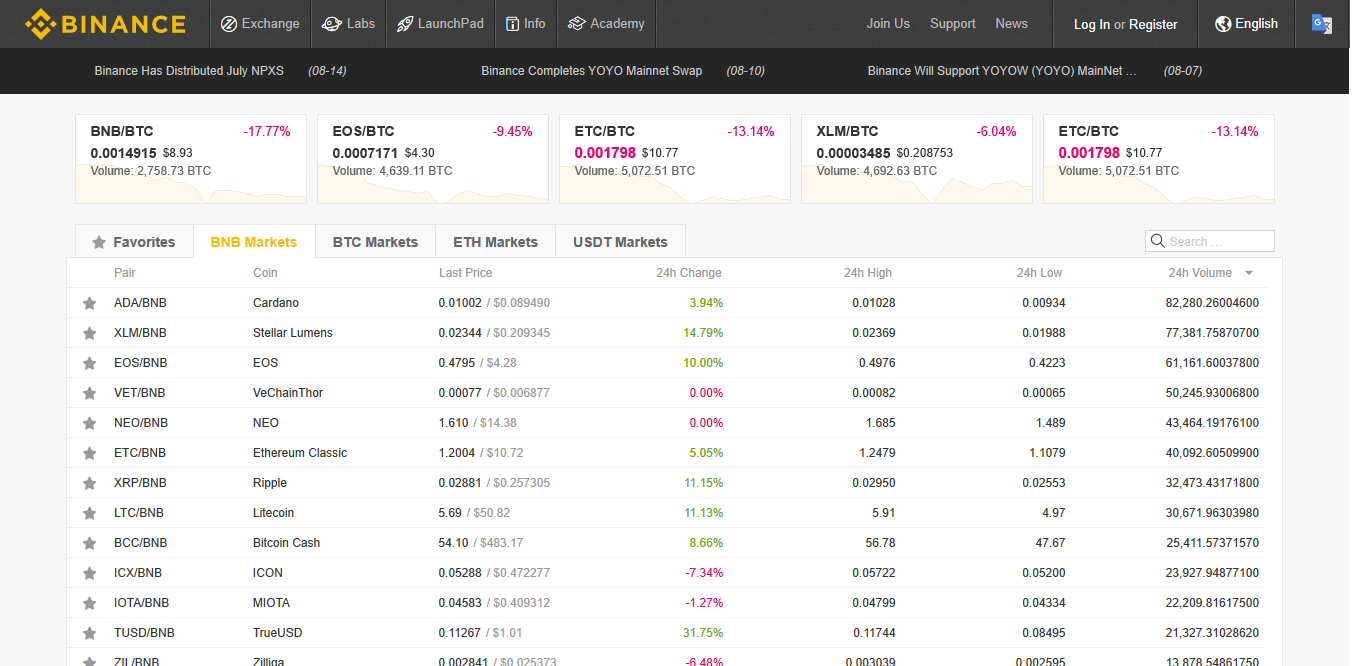The height and width of the screenshot is (666, 1366).
Task: Favorite the EOS/BNB pair star
Action: coord(89,363)
